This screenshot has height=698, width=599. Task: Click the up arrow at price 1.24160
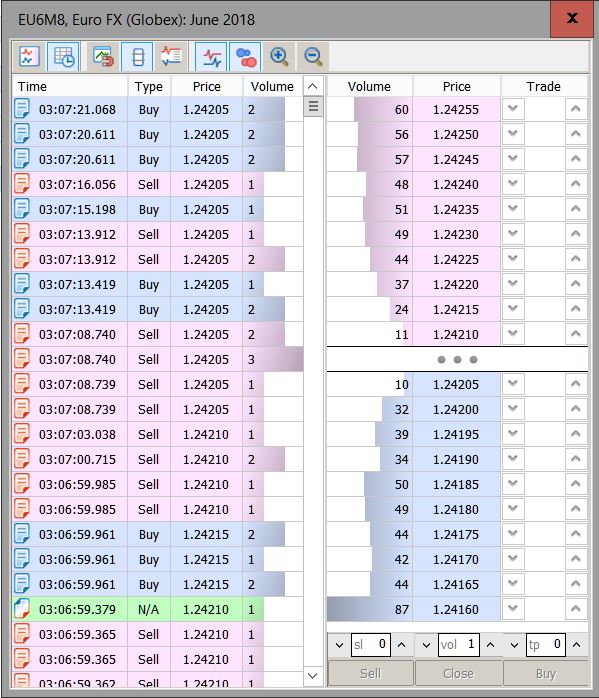point(576,609)
